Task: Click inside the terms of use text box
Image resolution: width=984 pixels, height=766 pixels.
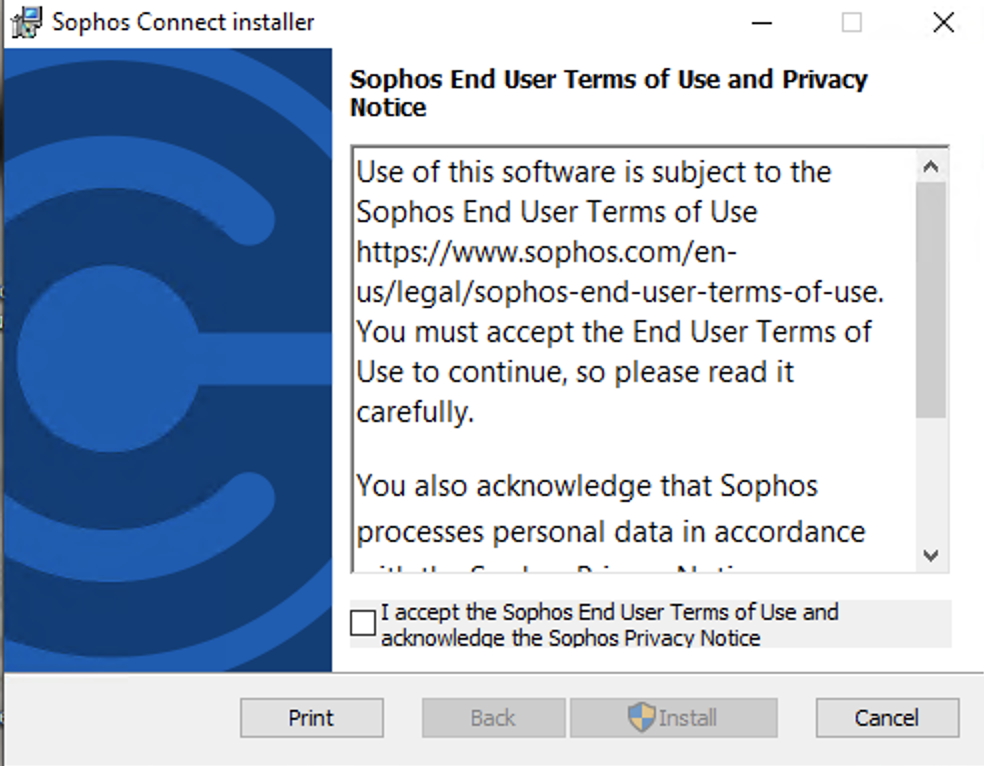Action: (634, 359)
